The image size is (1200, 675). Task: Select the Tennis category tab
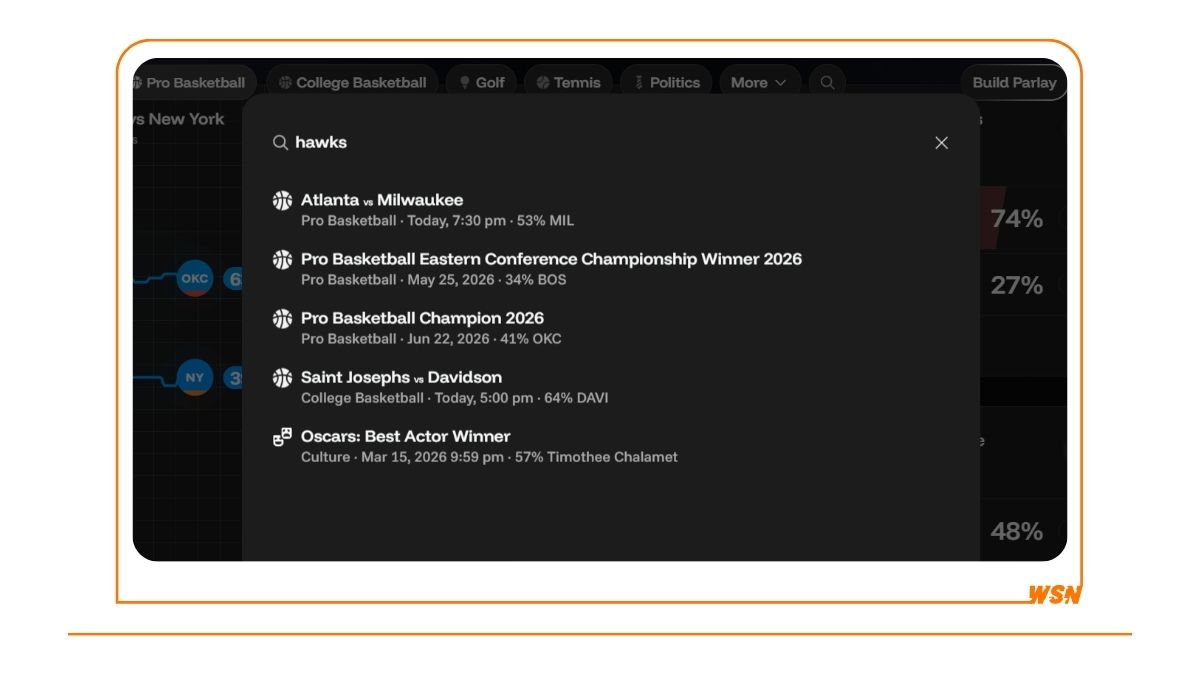point(567,83)
